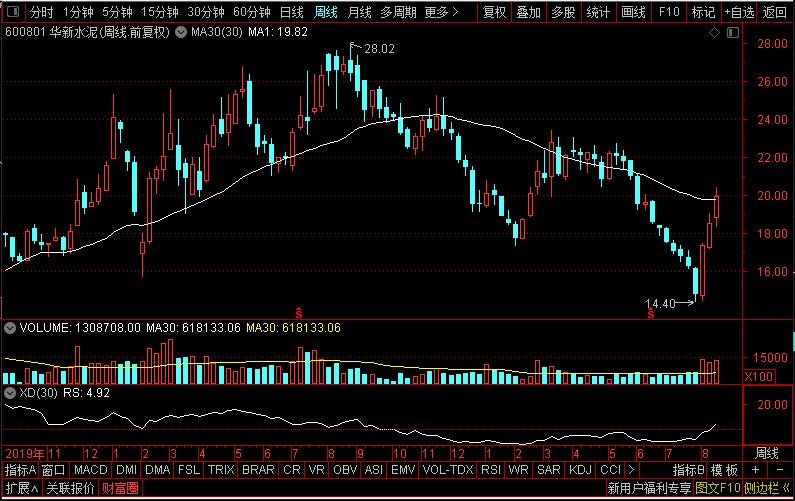Expand the 扩展 panel
Viewport: 795px width, 501px height.
(22, 488)
